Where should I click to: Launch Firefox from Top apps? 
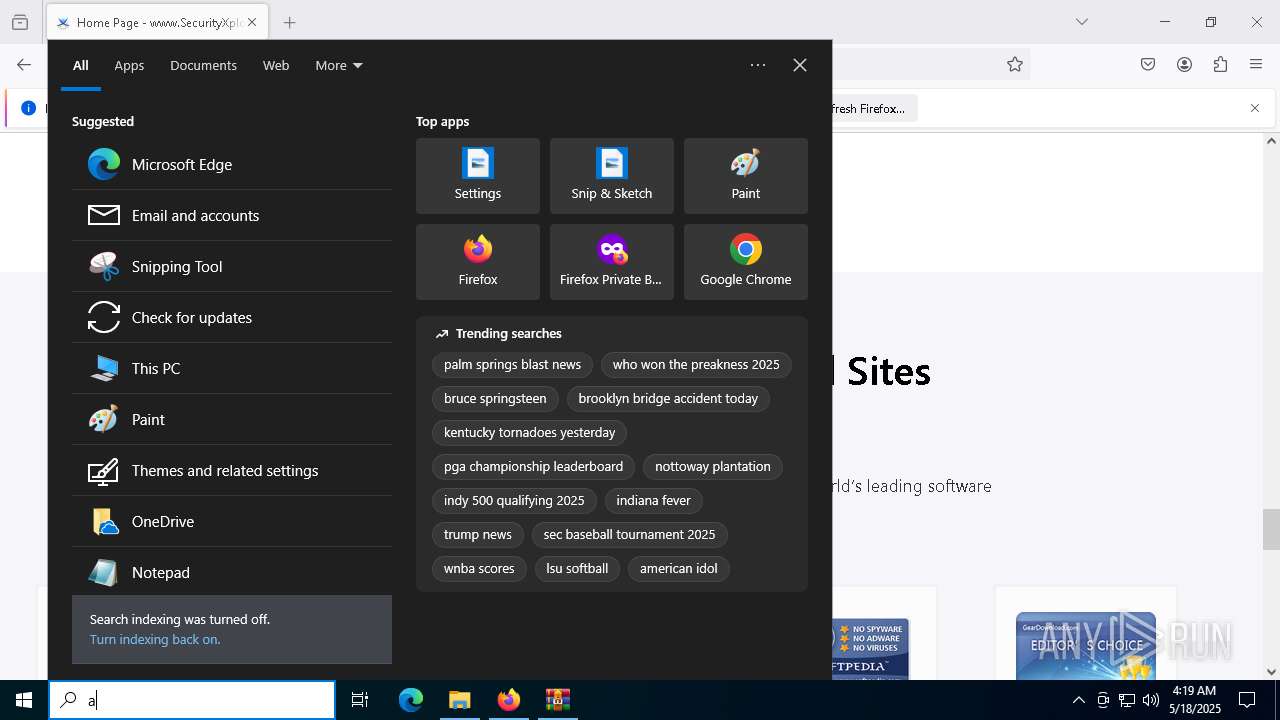(x=478, y=262)
